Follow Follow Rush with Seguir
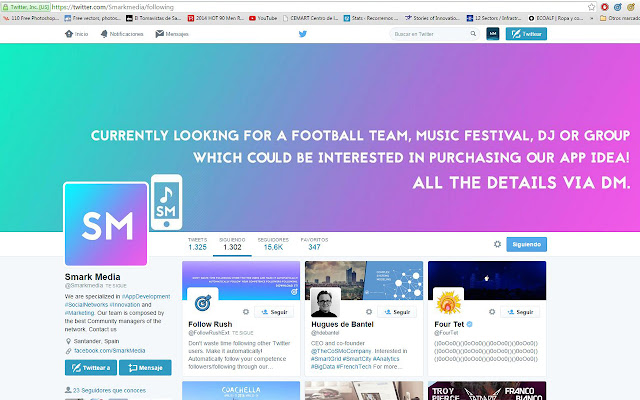Screen dimensions: 640x400 coord(274,312)
